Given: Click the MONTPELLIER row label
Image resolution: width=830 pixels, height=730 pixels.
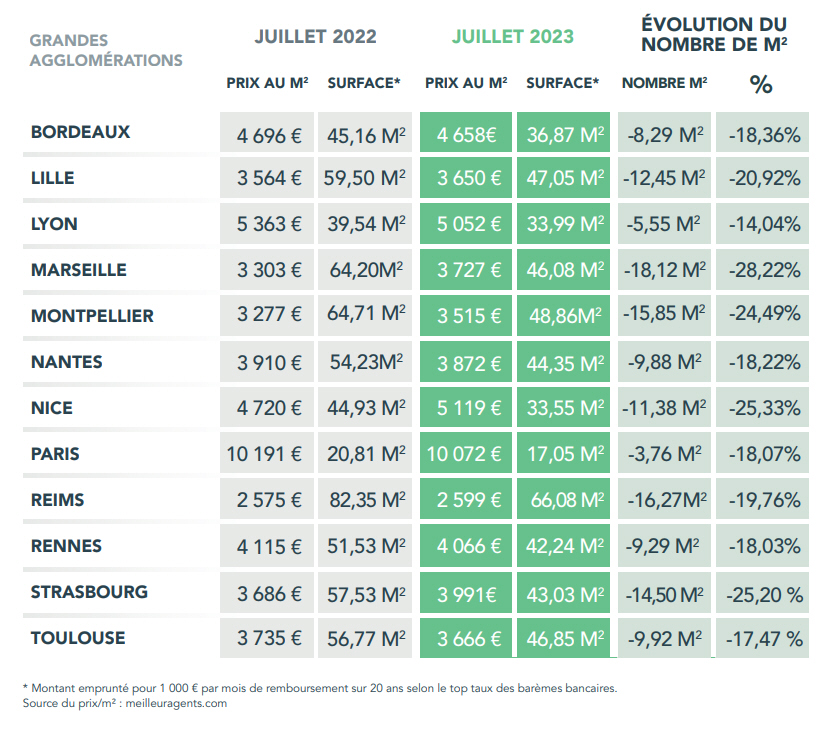Looking at the screenshot, I should (92, 316).
